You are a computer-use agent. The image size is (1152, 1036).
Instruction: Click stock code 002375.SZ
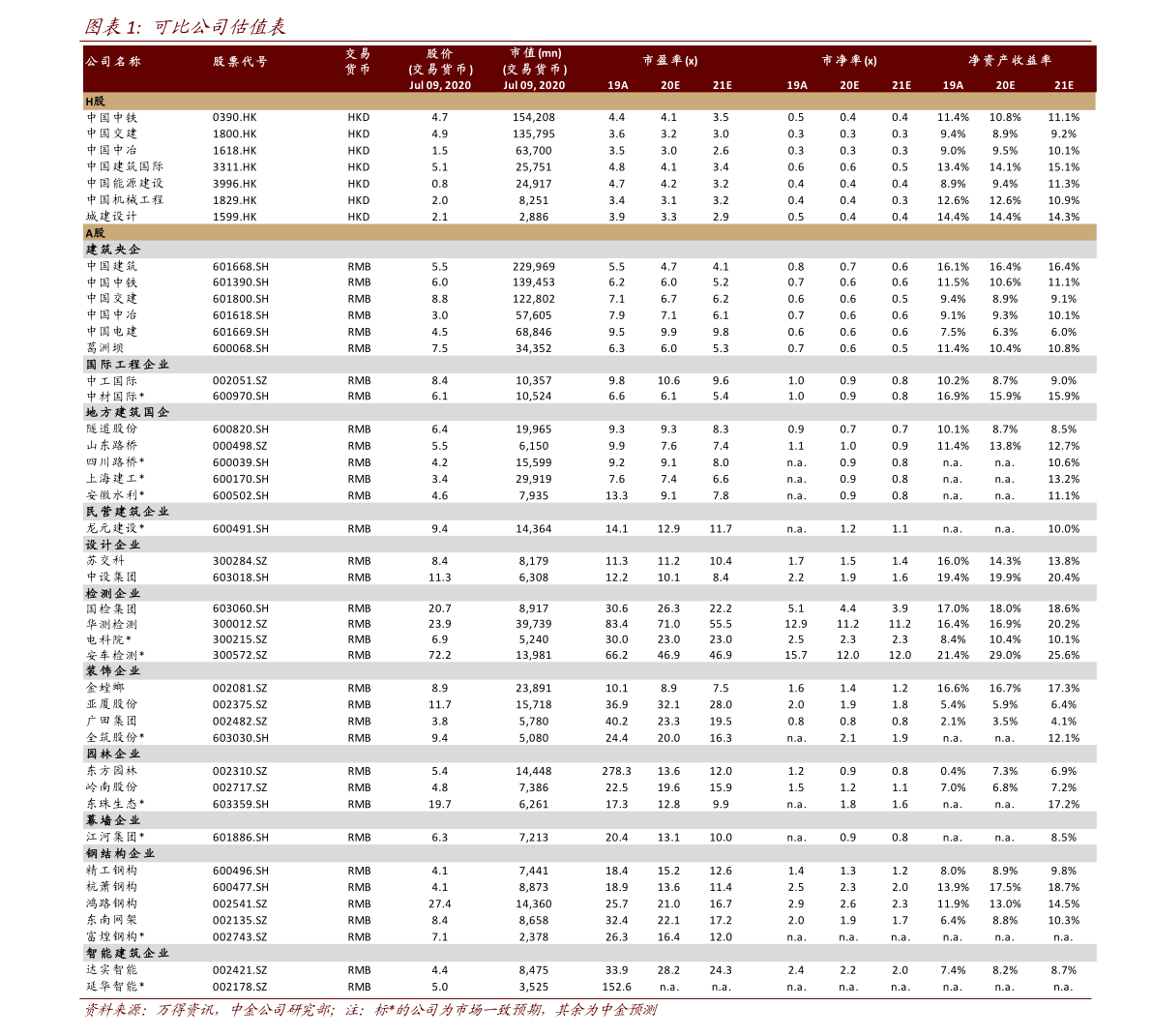point(240,704)
